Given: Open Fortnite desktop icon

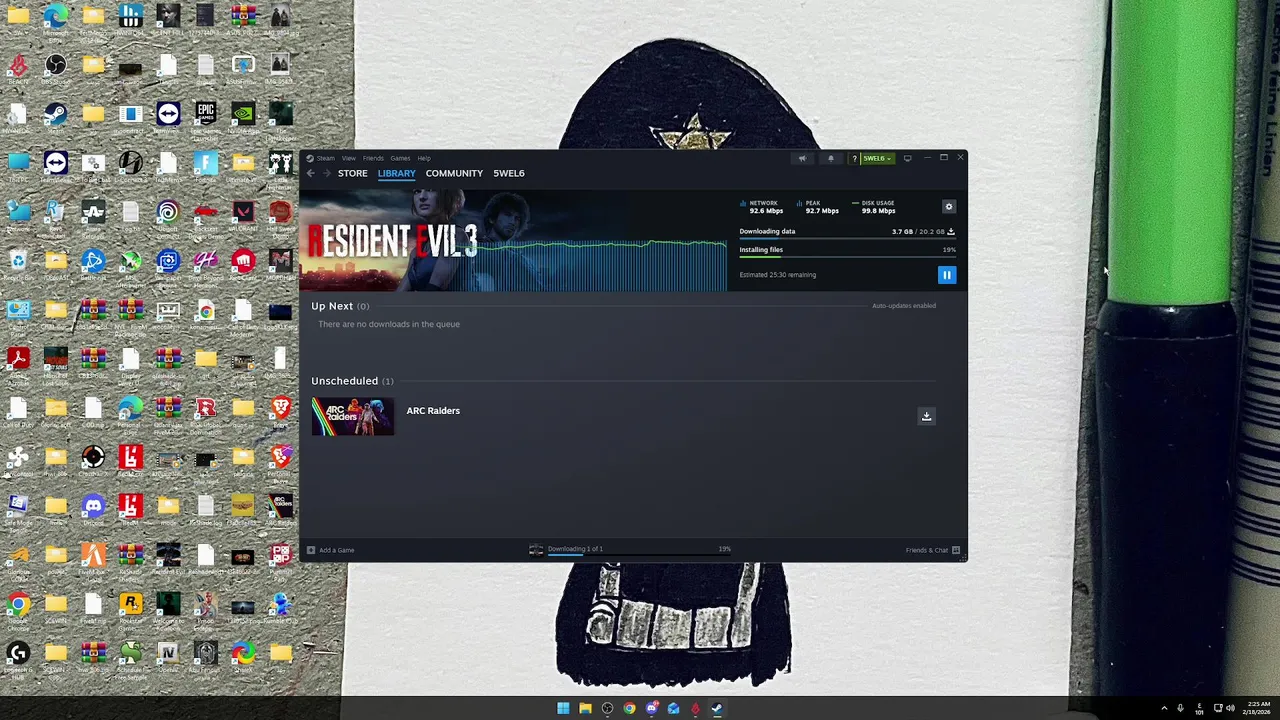Looking at the screenshot, I should click(x=205, y=164).
